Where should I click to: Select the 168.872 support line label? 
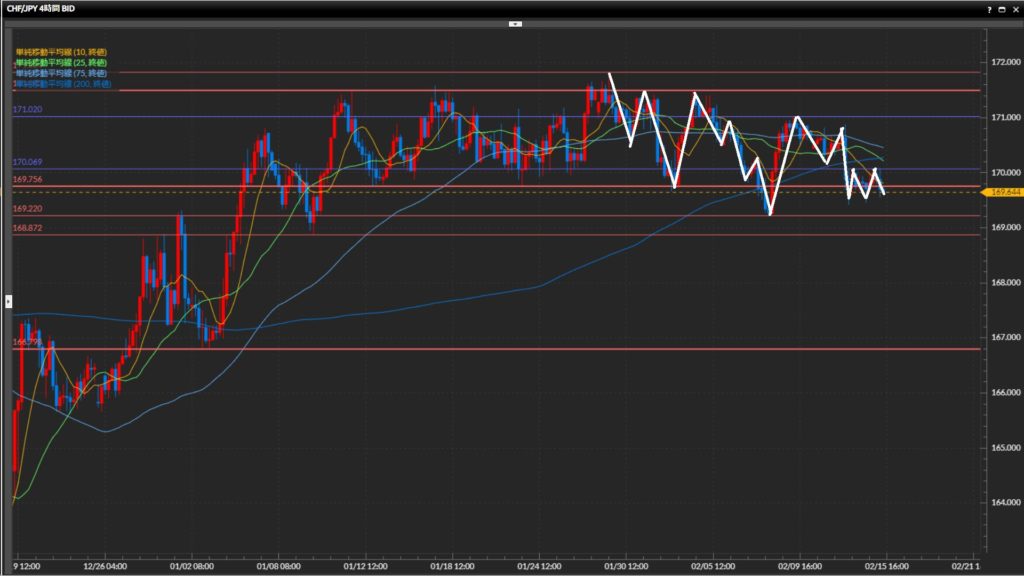click(27, 227)
